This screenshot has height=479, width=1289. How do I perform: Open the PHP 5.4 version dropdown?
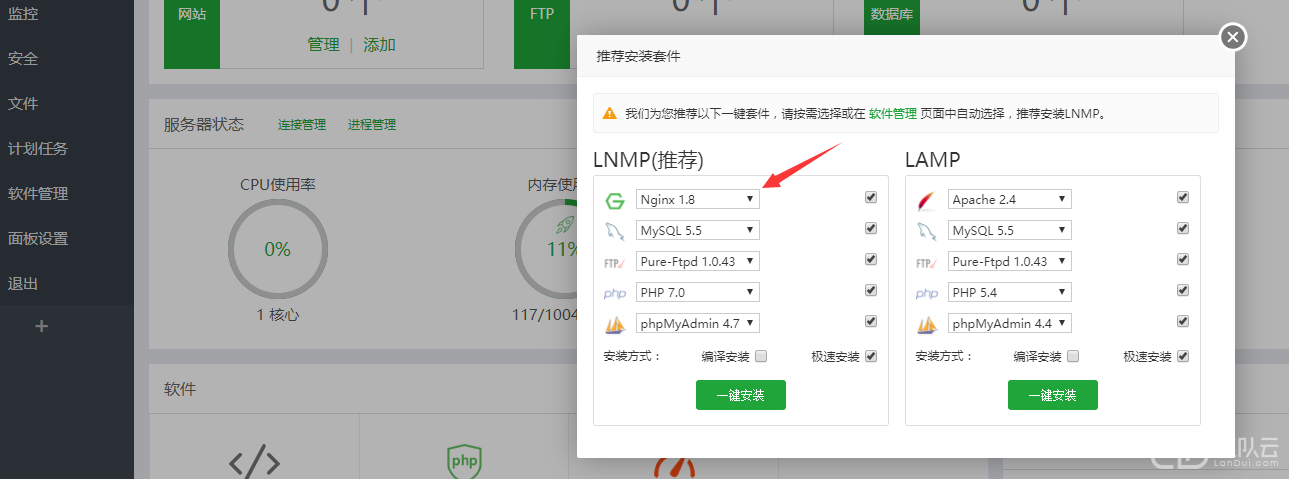tap(1010, 293)
